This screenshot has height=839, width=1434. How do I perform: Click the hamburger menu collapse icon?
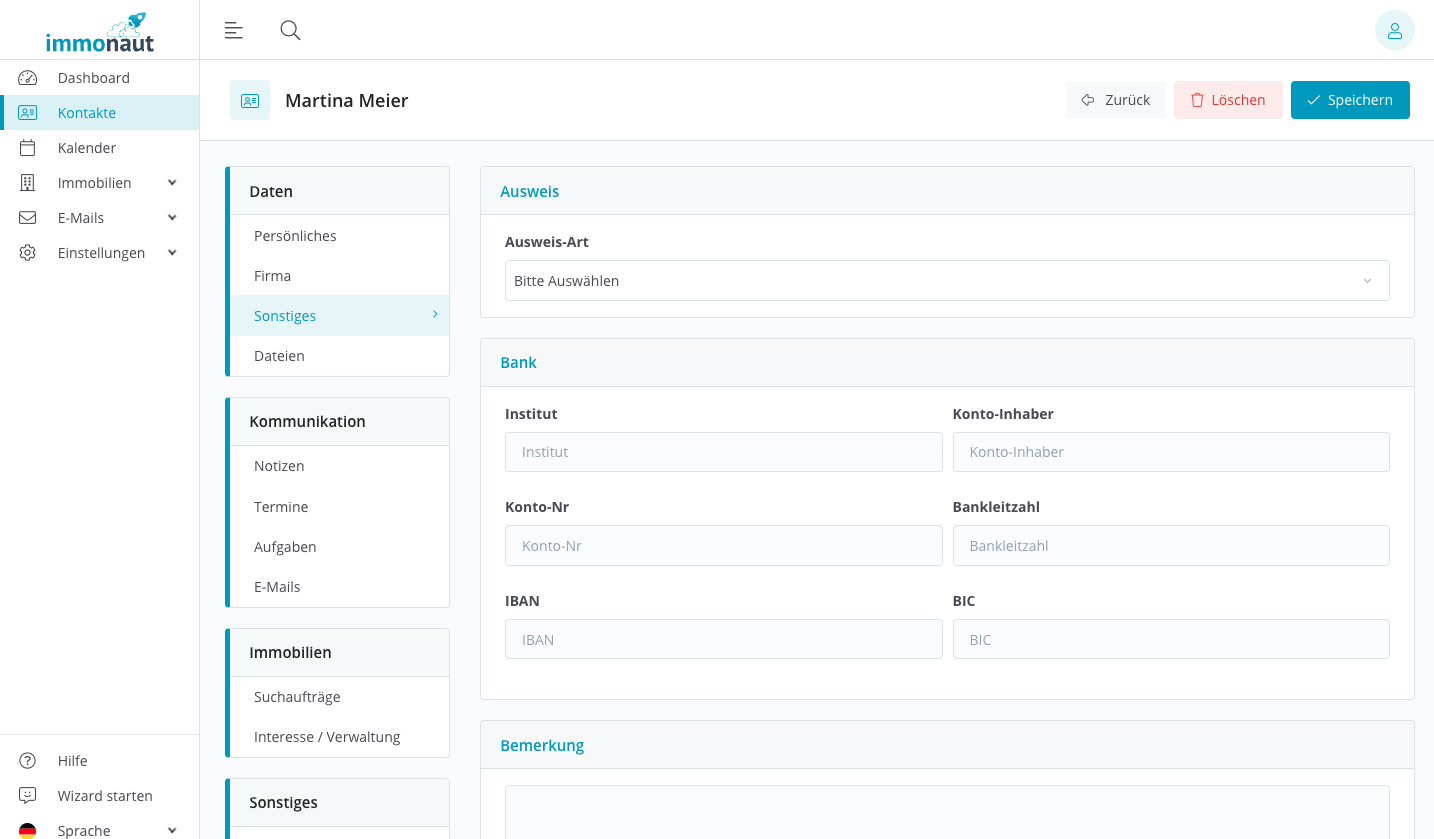(x=234, y=30)
